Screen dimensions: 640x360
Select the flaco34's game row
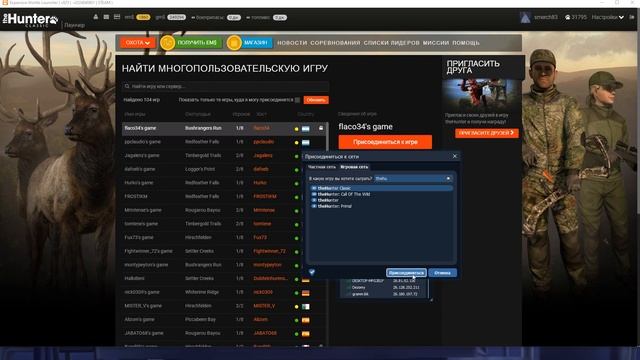click(x=224, y=128)
